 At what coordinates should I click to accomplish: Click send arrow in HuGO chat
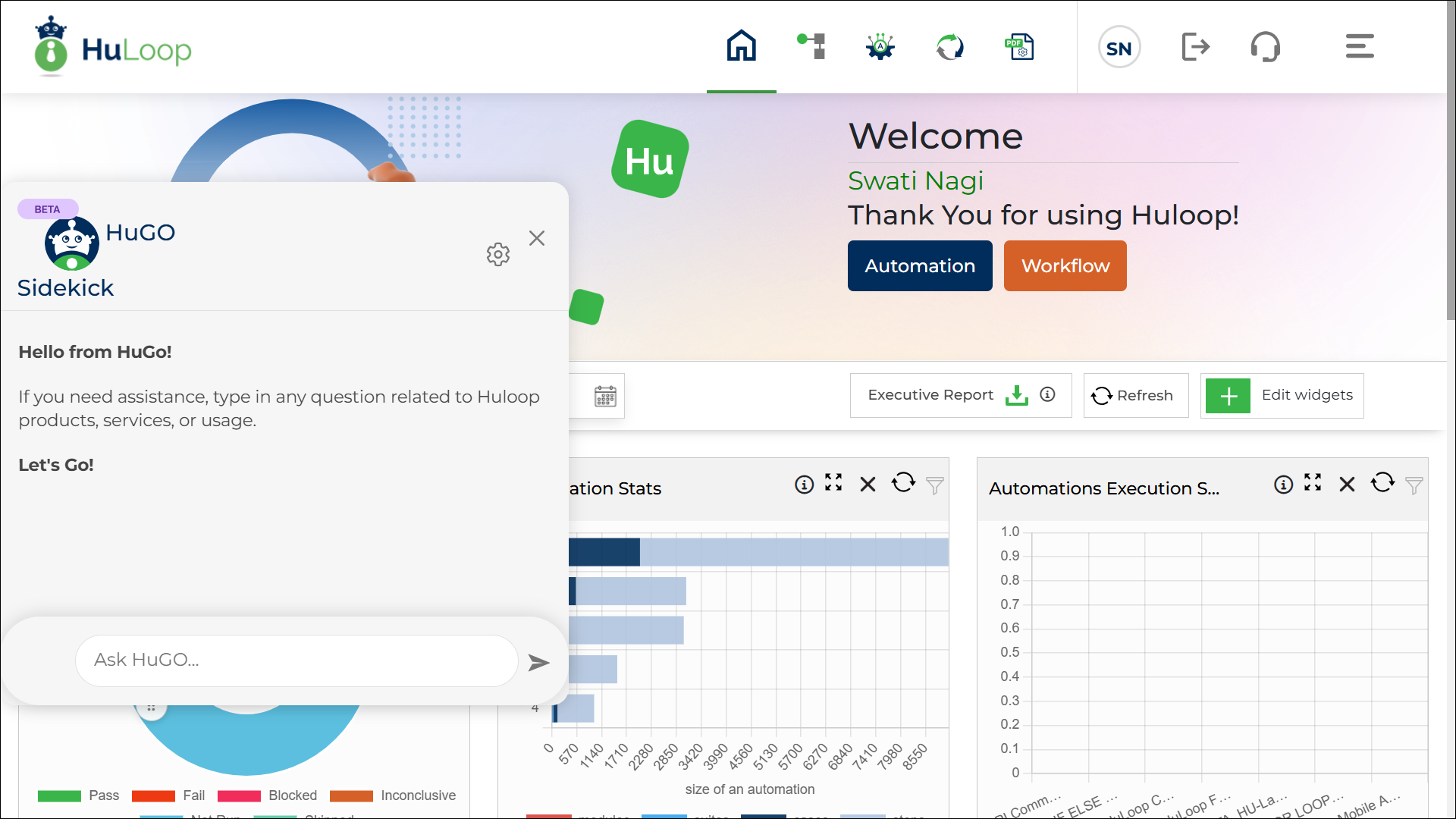point(538,662)
